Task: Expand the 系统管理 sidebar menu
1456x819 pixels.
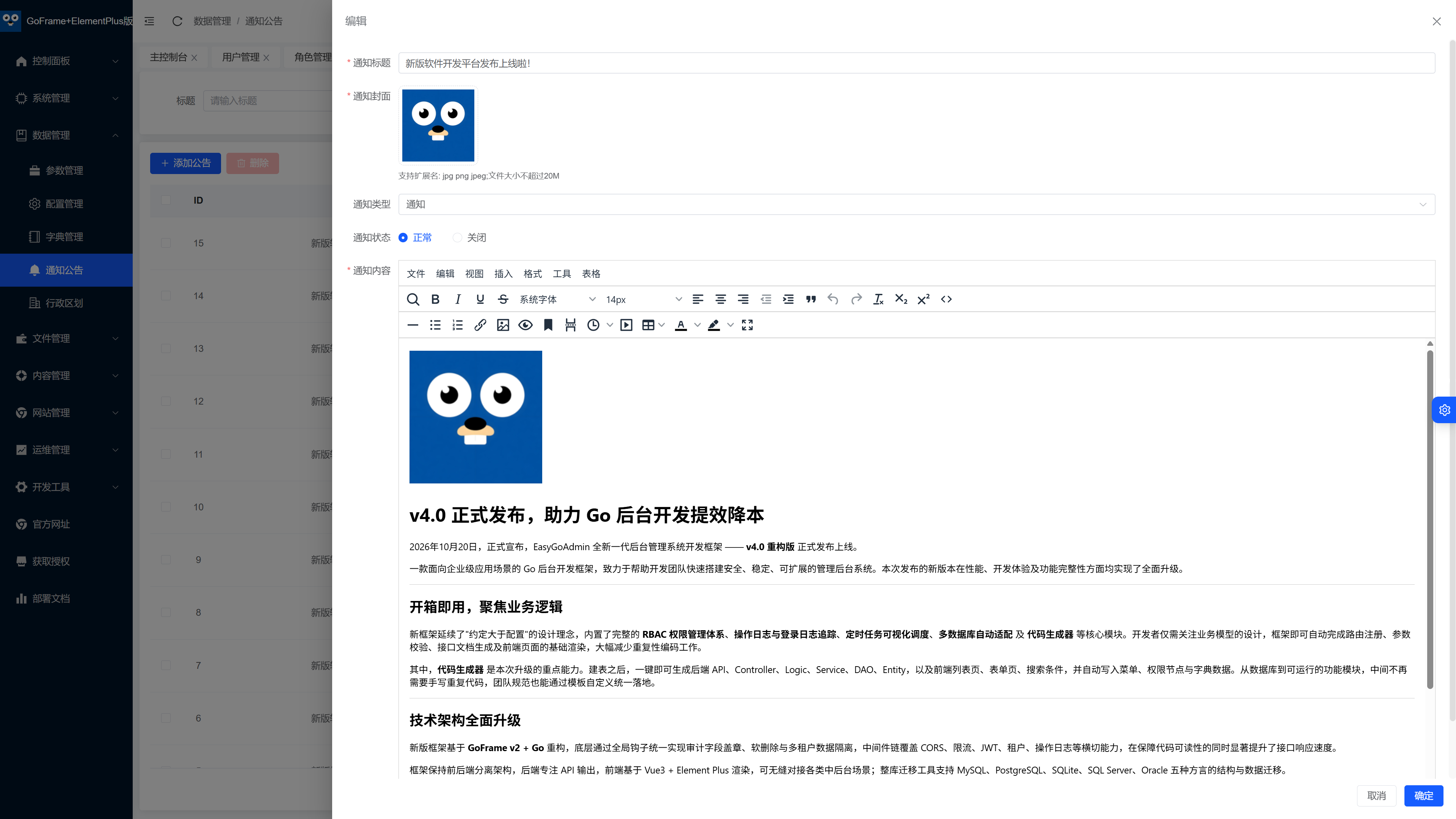Action: tap(67, 98)
